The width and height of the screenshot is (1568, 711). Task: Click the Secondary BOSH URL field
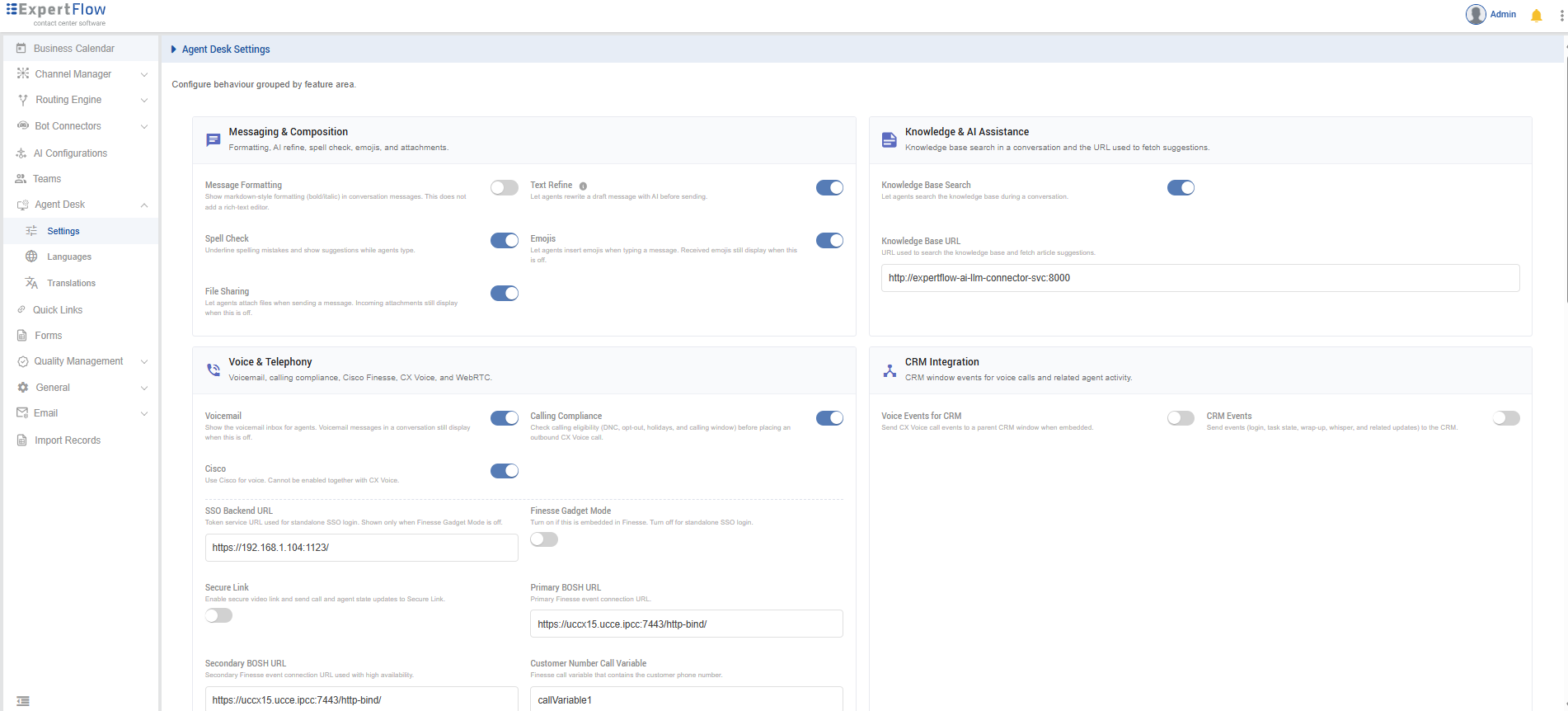pyautogui.click(x=362, y=699)
